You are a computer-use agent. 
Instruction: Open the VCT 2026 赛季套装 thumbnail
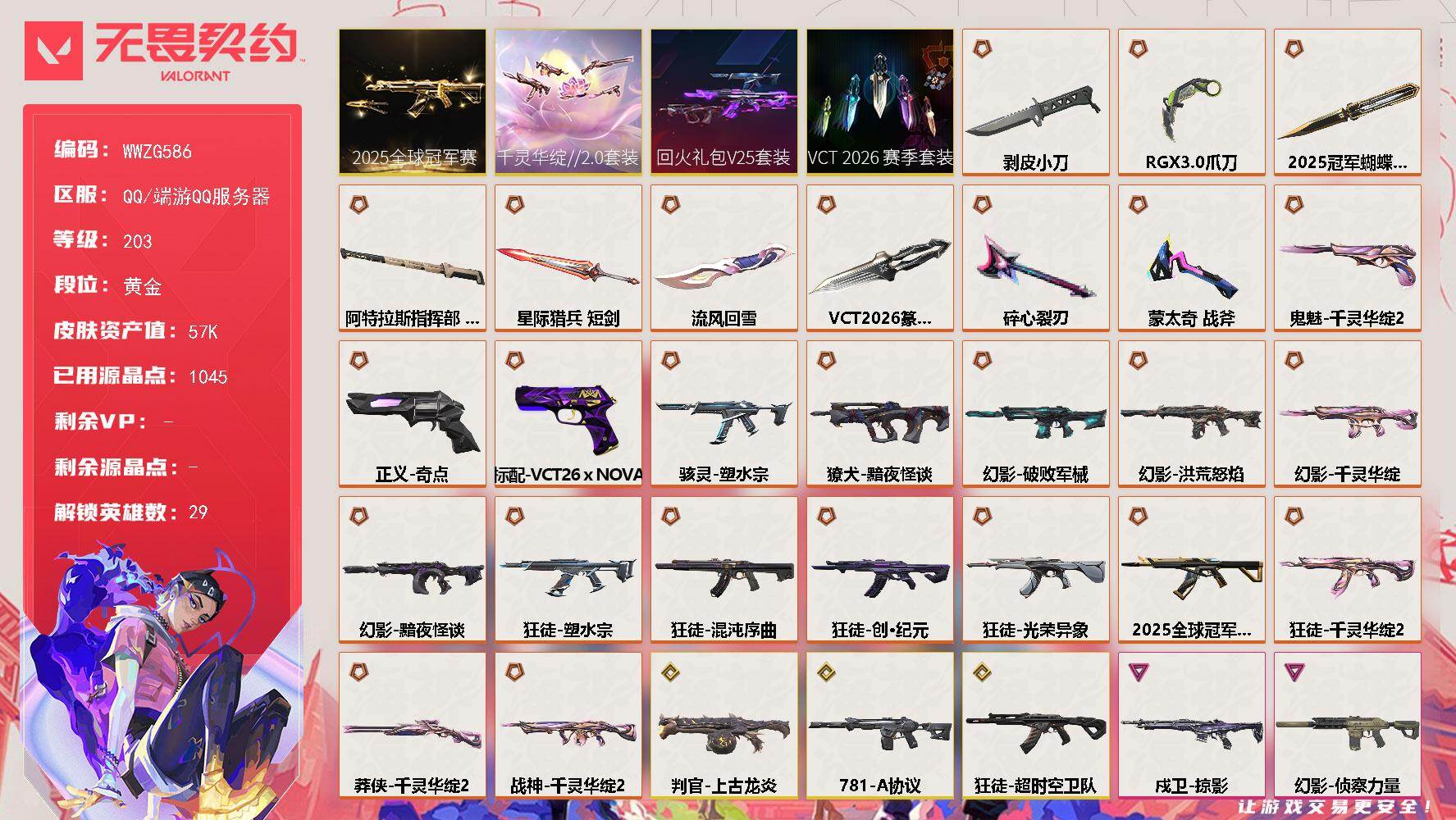[880, 102]
